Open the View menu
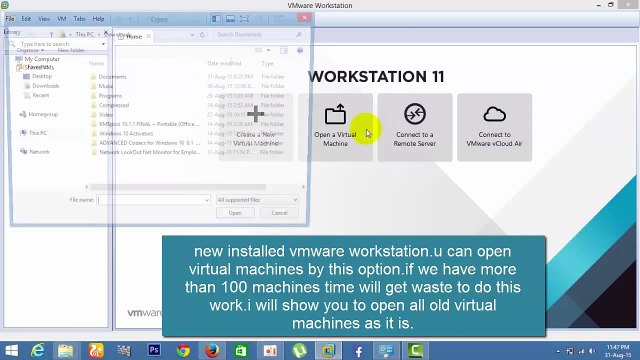The image size is (640, 360). point(44,19)
